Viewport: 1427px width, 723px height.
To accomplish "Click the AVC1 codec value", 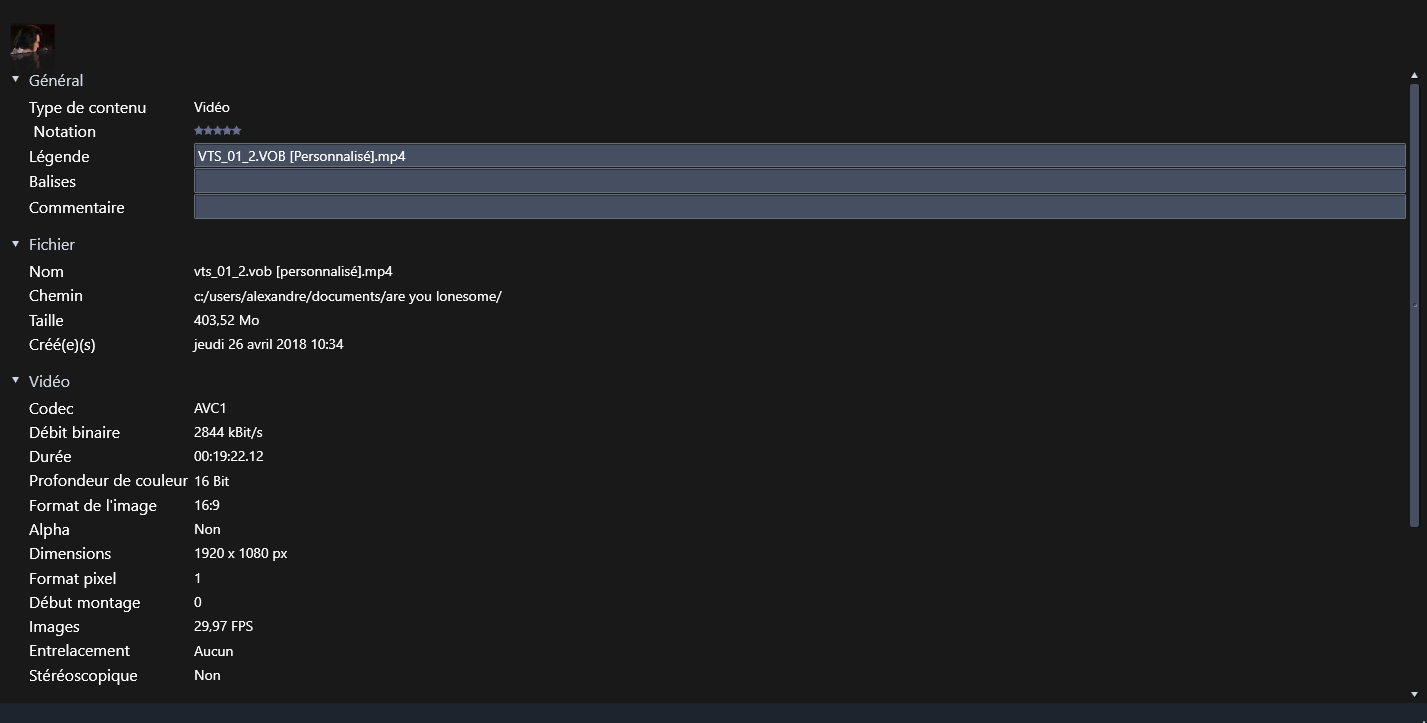I will click(x=210, y=408).
